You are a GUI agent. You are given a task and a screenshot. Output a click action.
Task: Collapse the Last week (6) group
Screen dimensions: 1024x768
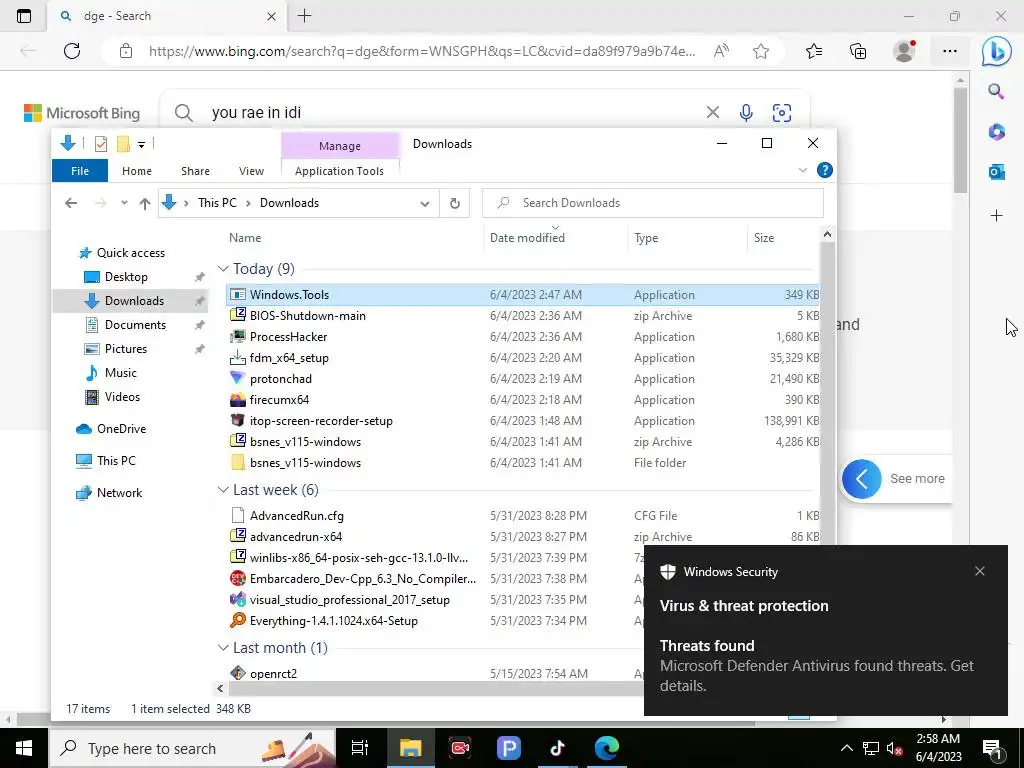click(x=223, y=490)
